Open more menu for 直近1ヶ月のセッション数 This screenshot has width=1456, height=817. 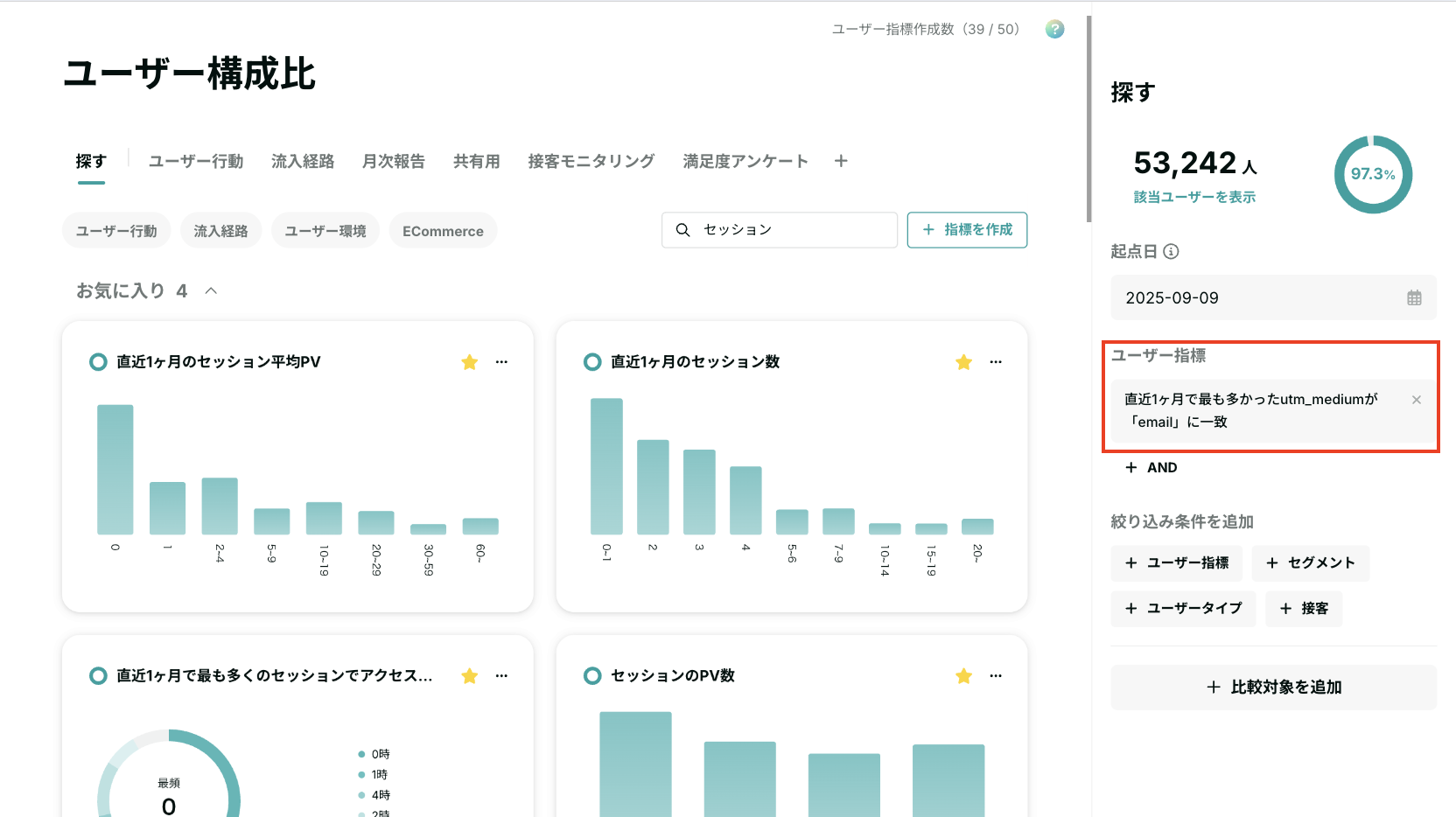tap(996, 362)
